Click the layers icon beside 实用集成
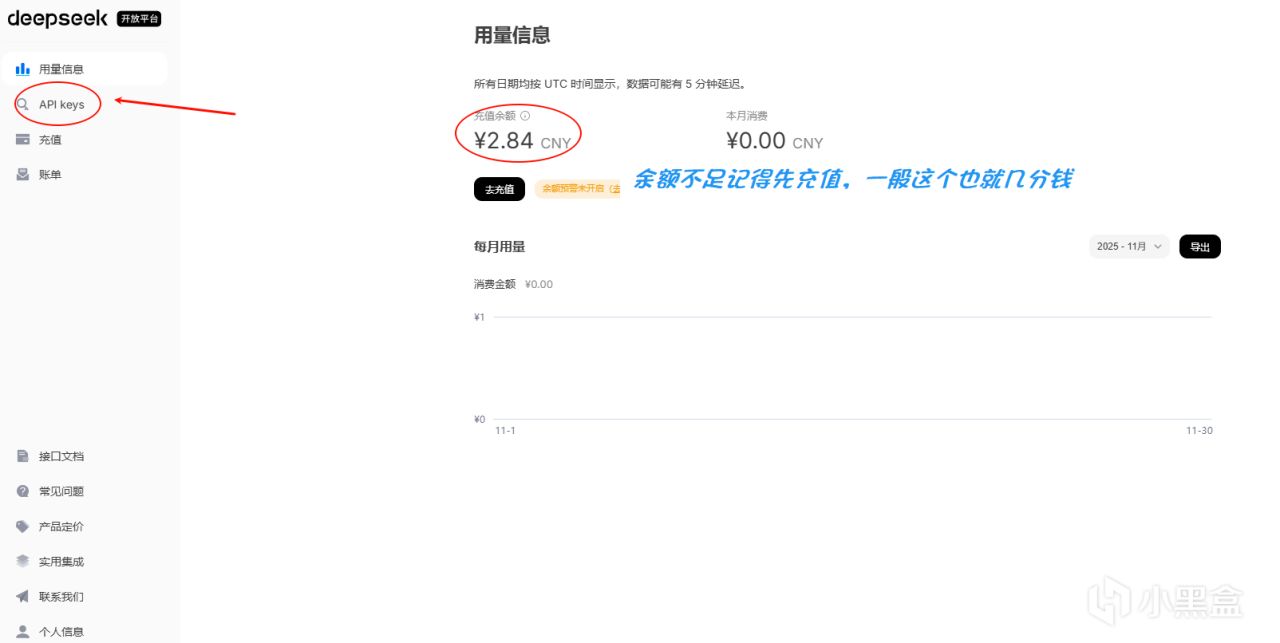The image size is (1280, 643). pos(22,561)
